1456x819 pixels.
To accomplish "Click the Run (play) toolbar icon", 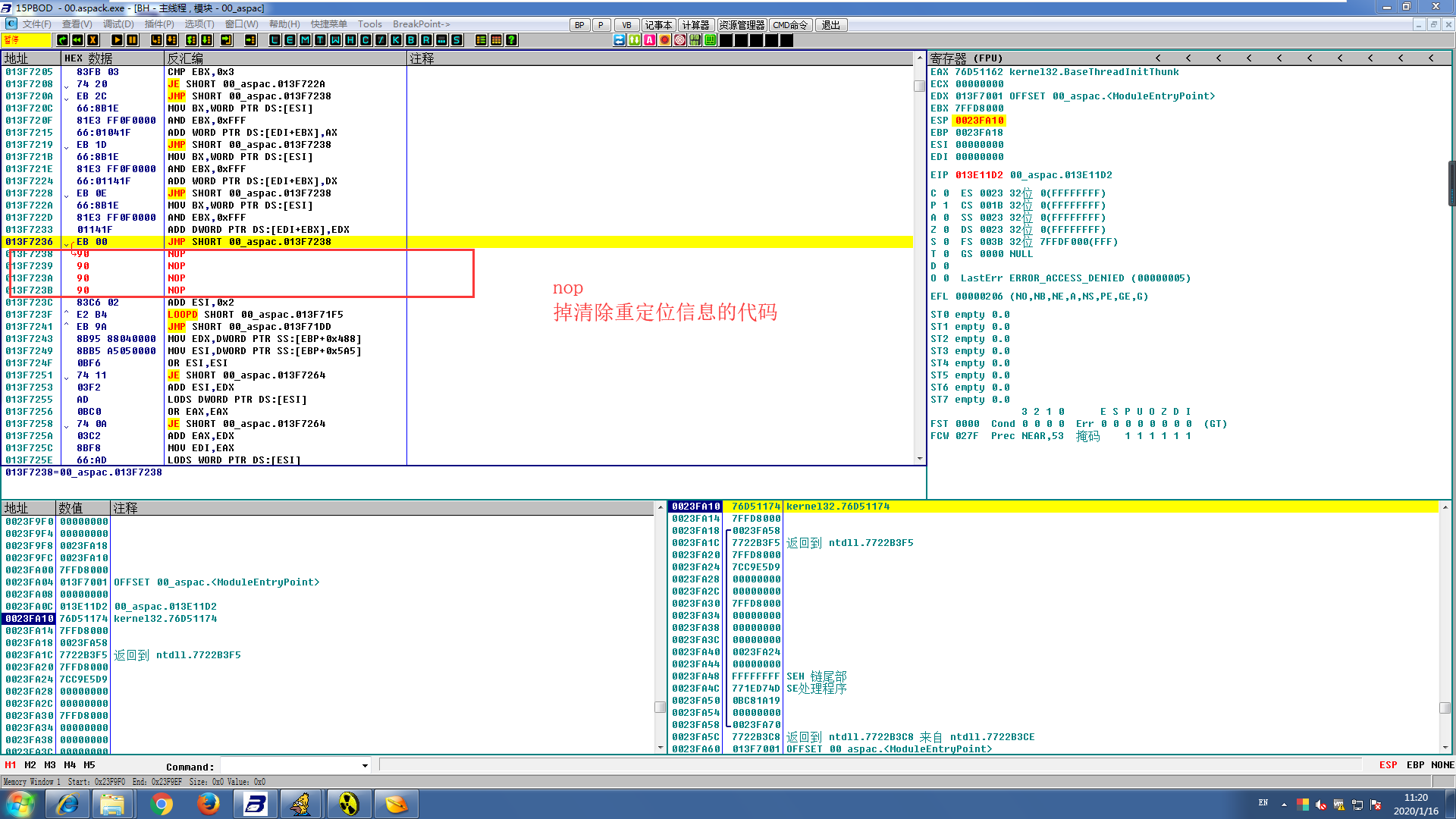I will click(x=117, y=40).
